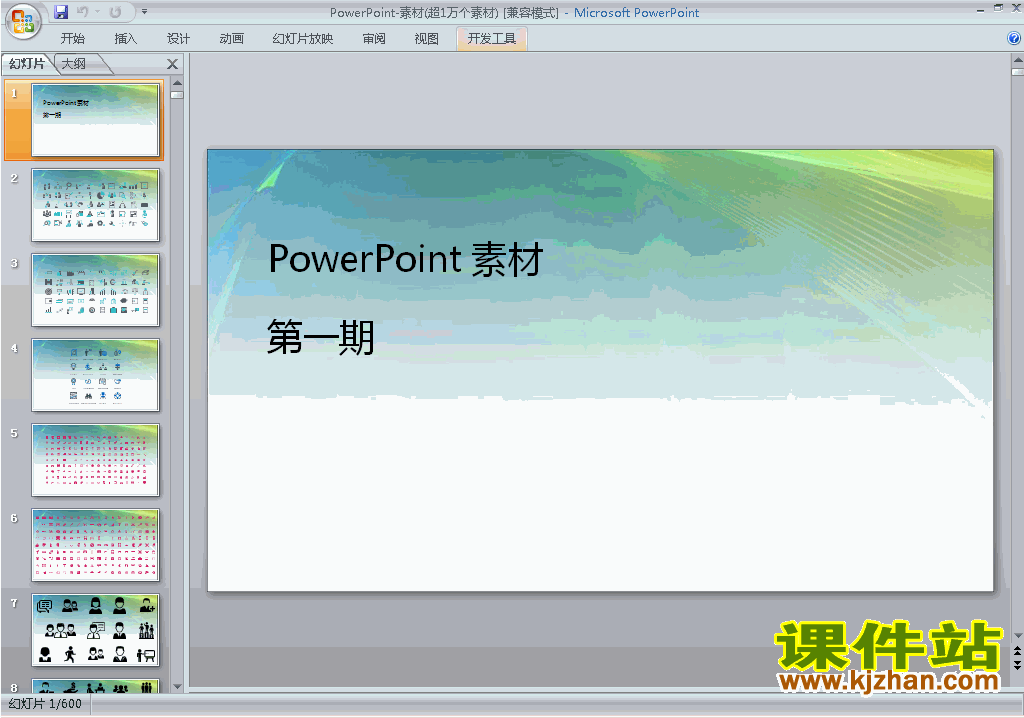Select slide 5 thumbnail with pink icons

pos(95,460)
